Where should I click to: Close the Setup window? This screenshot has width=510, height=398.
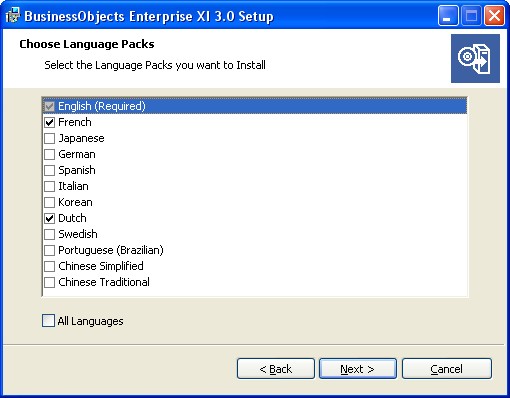pos(494,16)
